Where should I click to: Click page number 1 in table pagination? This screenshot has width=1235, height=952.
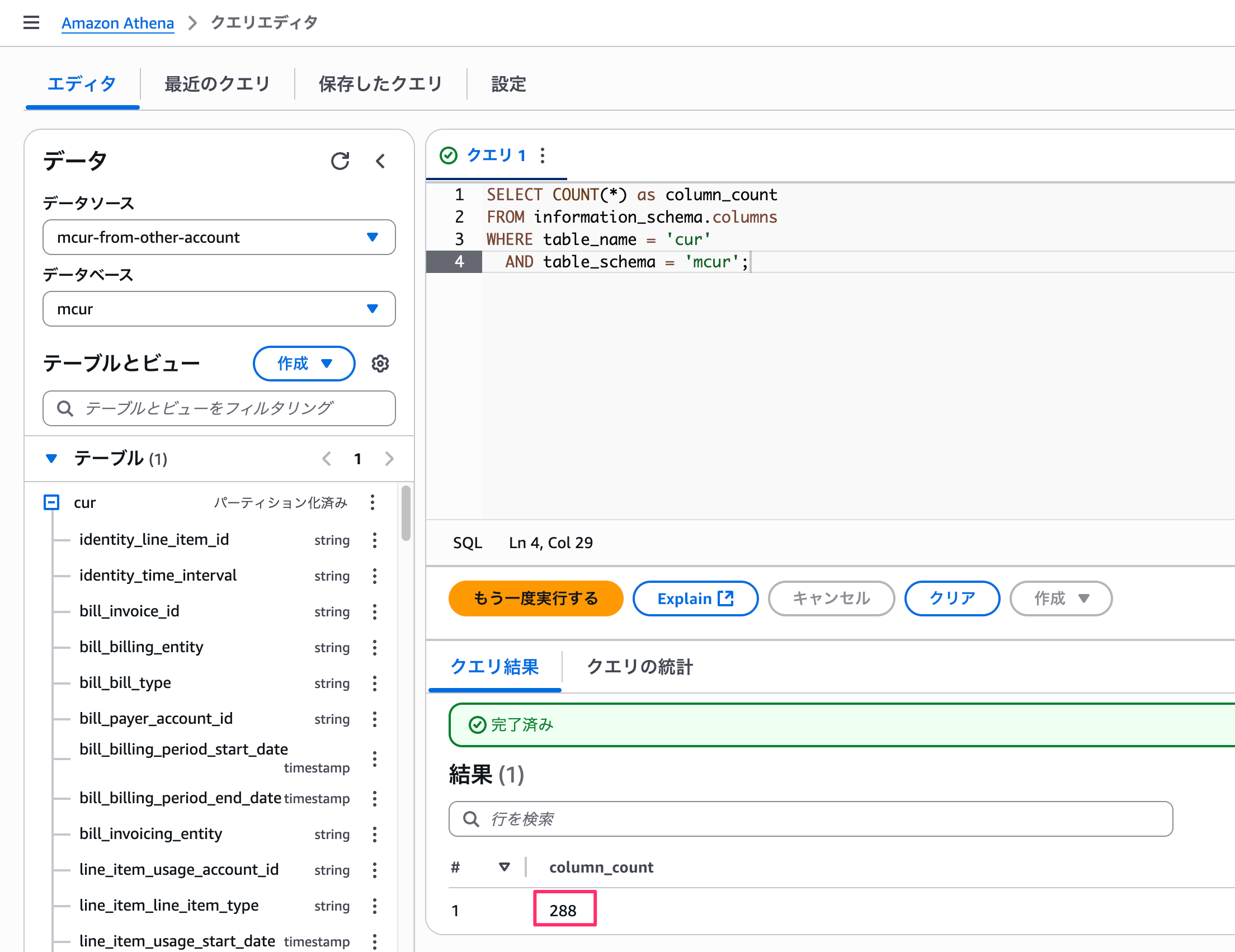(357, 459)
